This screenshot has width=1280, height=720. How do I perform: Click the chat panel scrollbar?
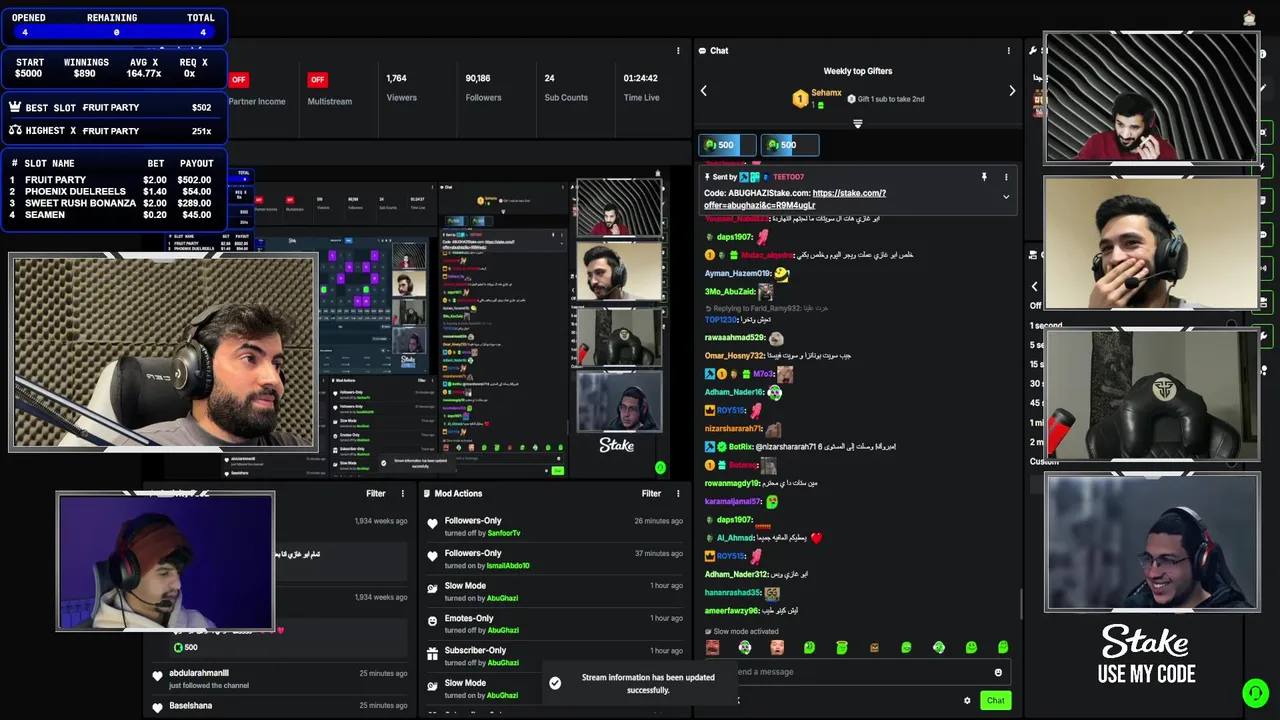click(1021, 606)
